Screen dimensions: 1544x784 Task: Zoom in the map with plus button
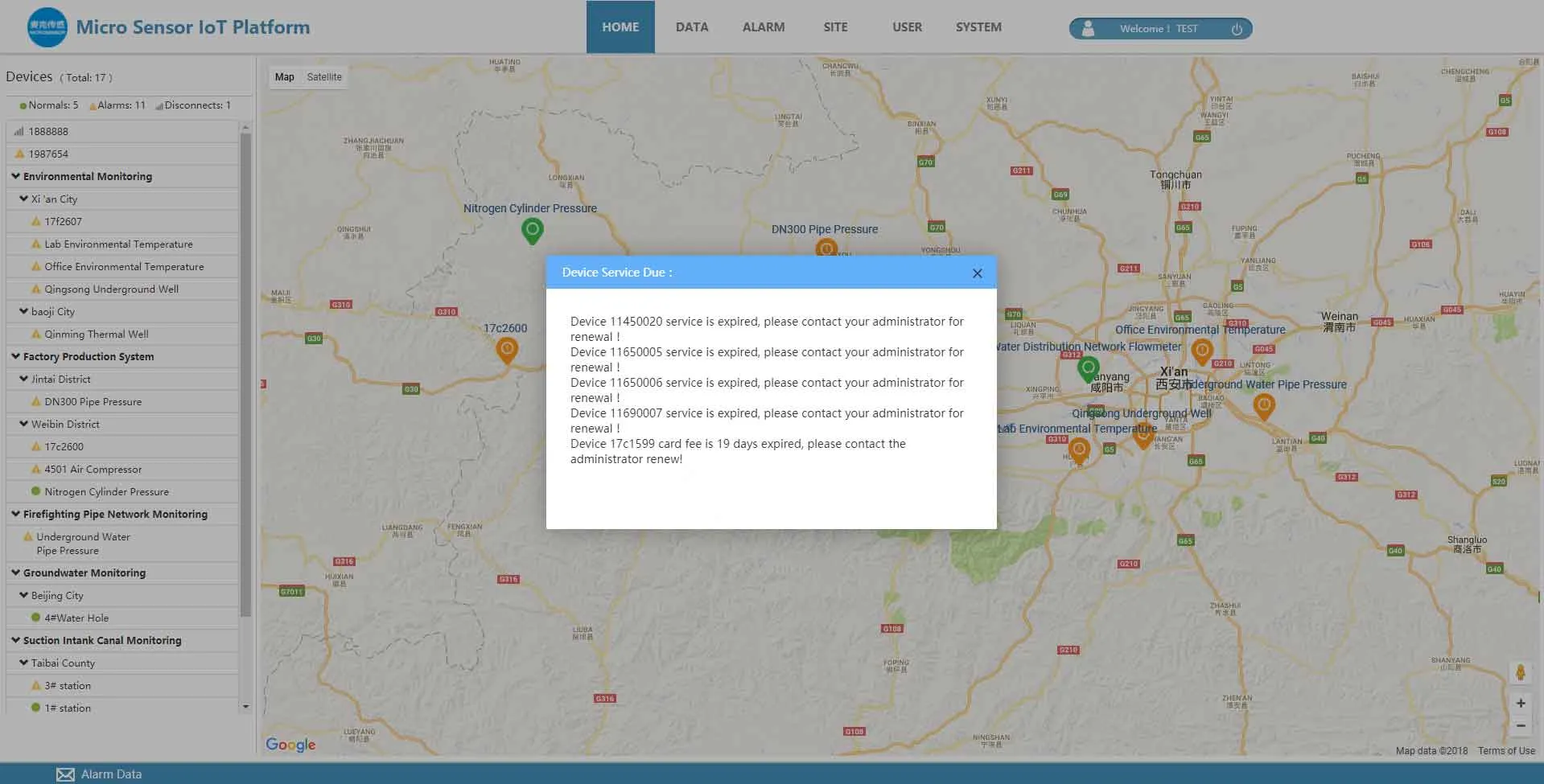pos(1521,704)
